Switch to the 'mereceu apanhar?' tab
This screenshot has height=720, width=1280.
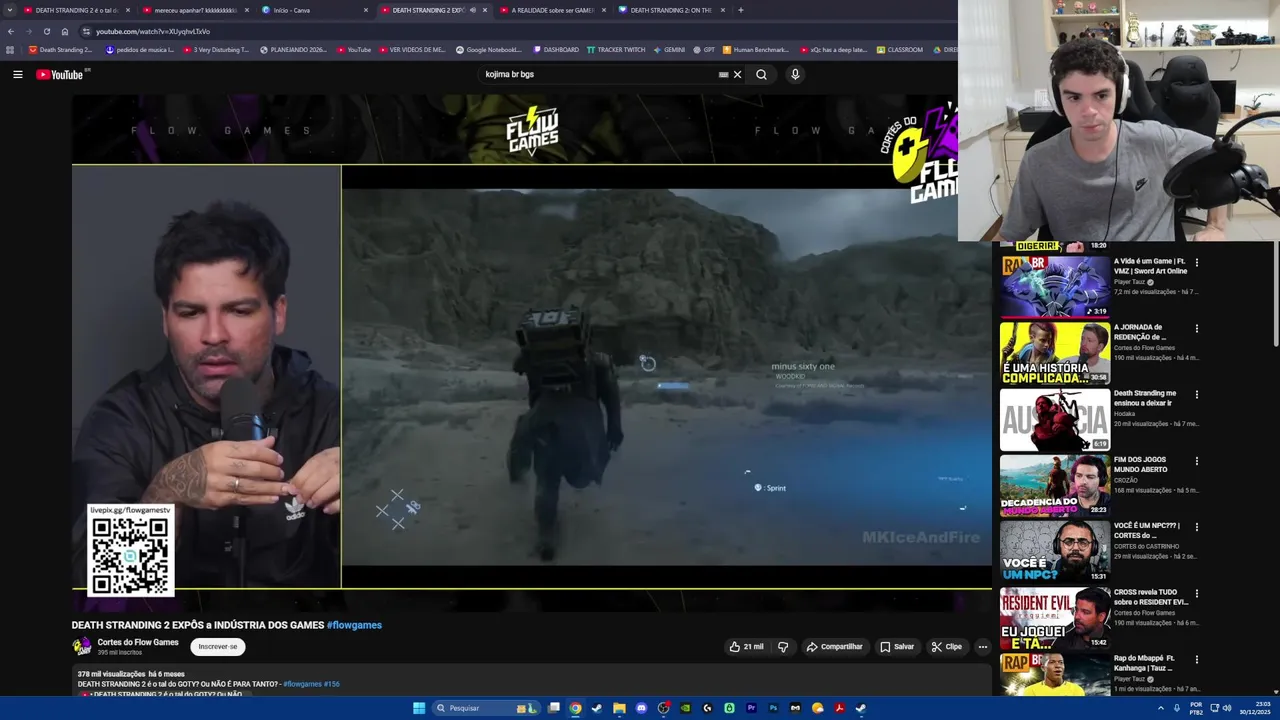(195, 10)
